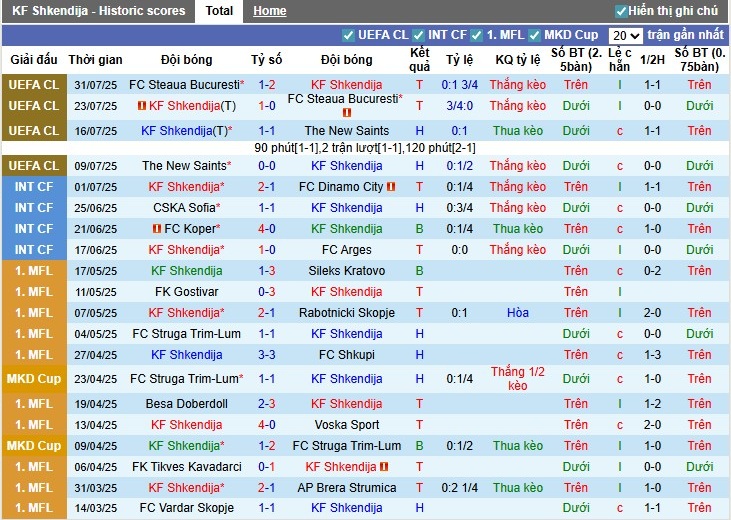Switch to the Total tab

tap(219, 11)
